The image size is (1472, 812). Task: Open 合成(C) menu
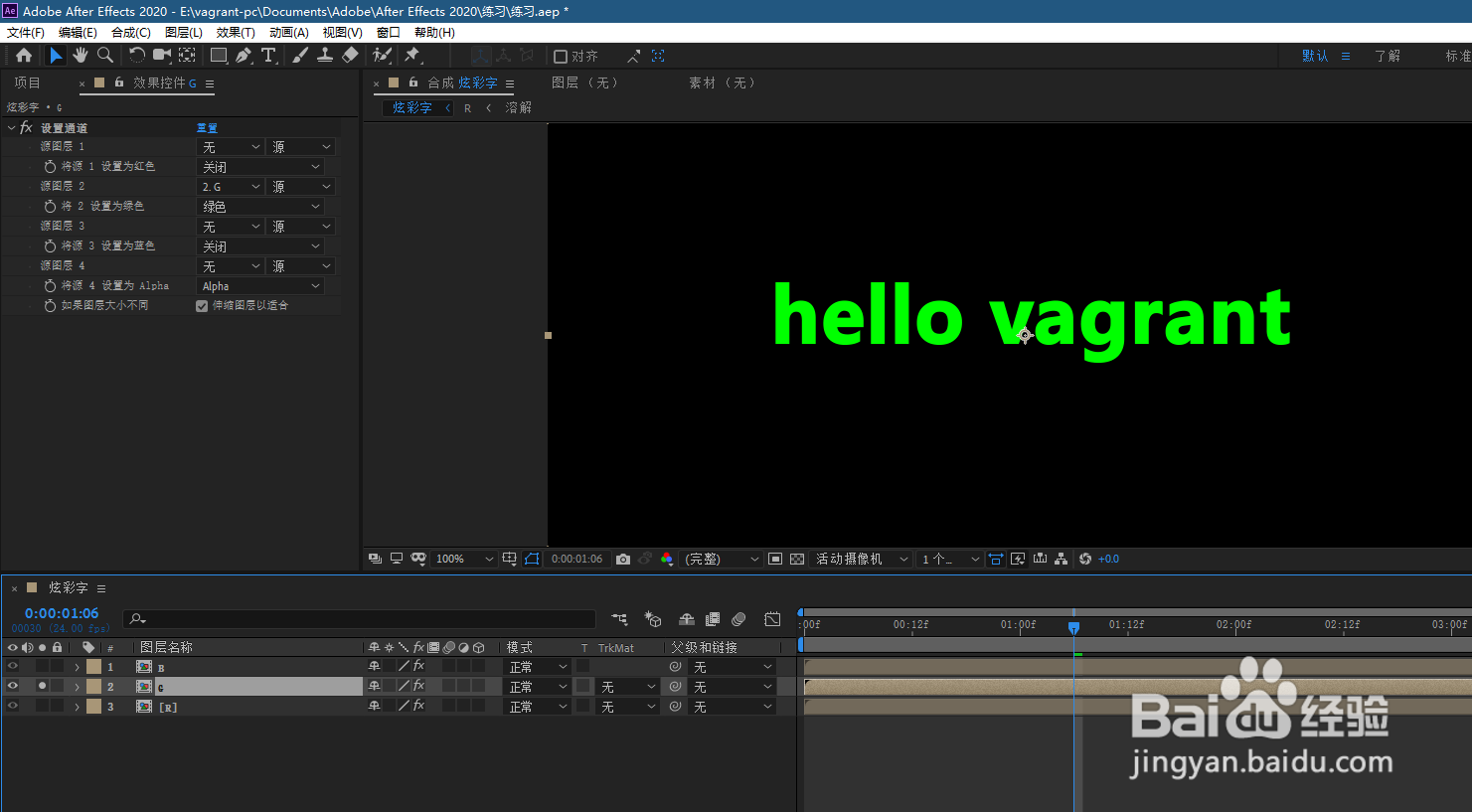pyautogui.click(x=131, y=33)
